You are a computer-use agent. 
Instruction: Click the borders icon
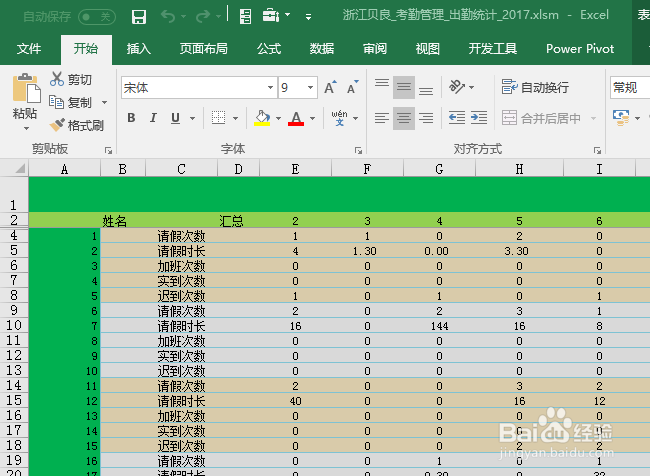tap(218, 118)
